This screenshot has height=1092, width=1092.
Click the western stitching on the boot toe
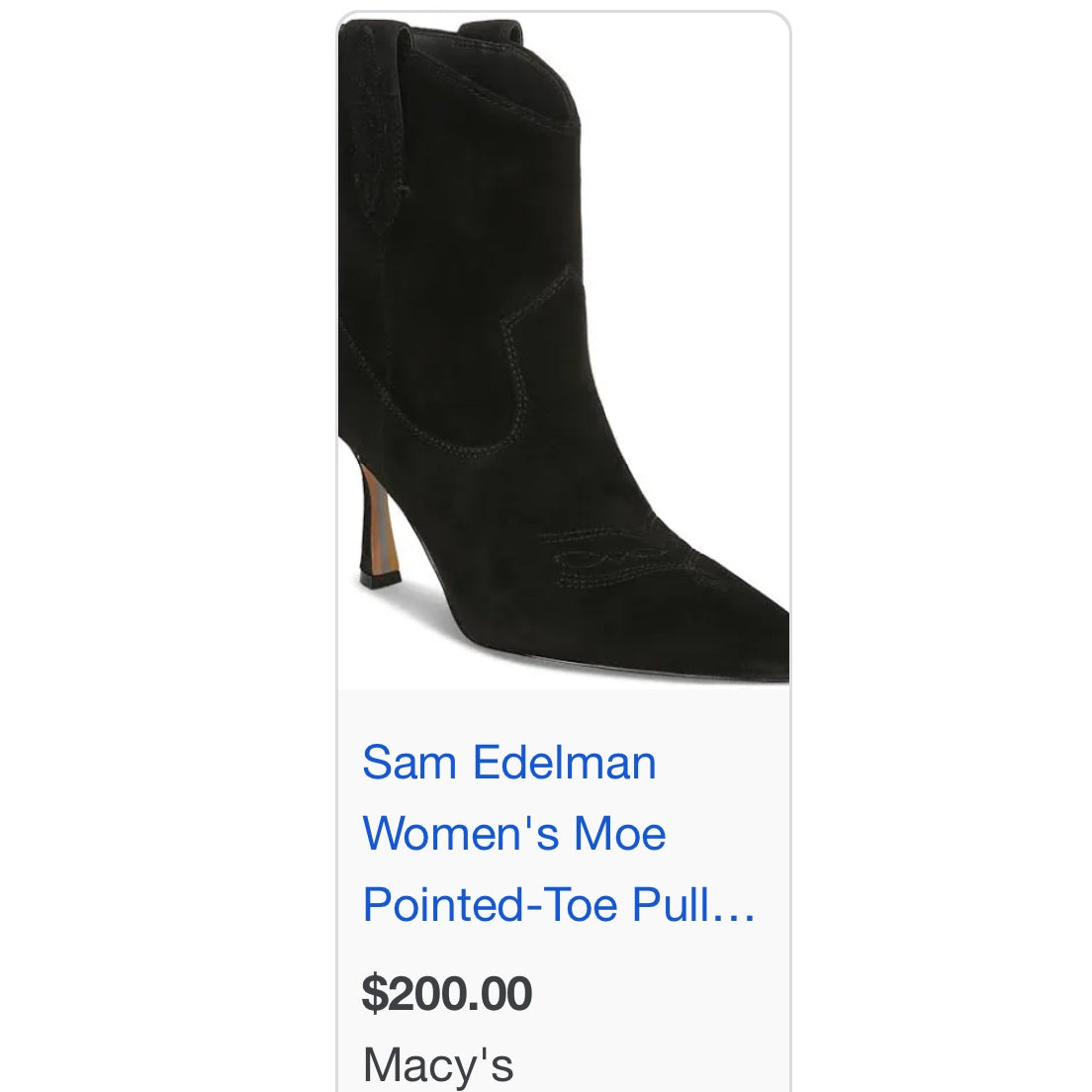[x=613, y=559]
